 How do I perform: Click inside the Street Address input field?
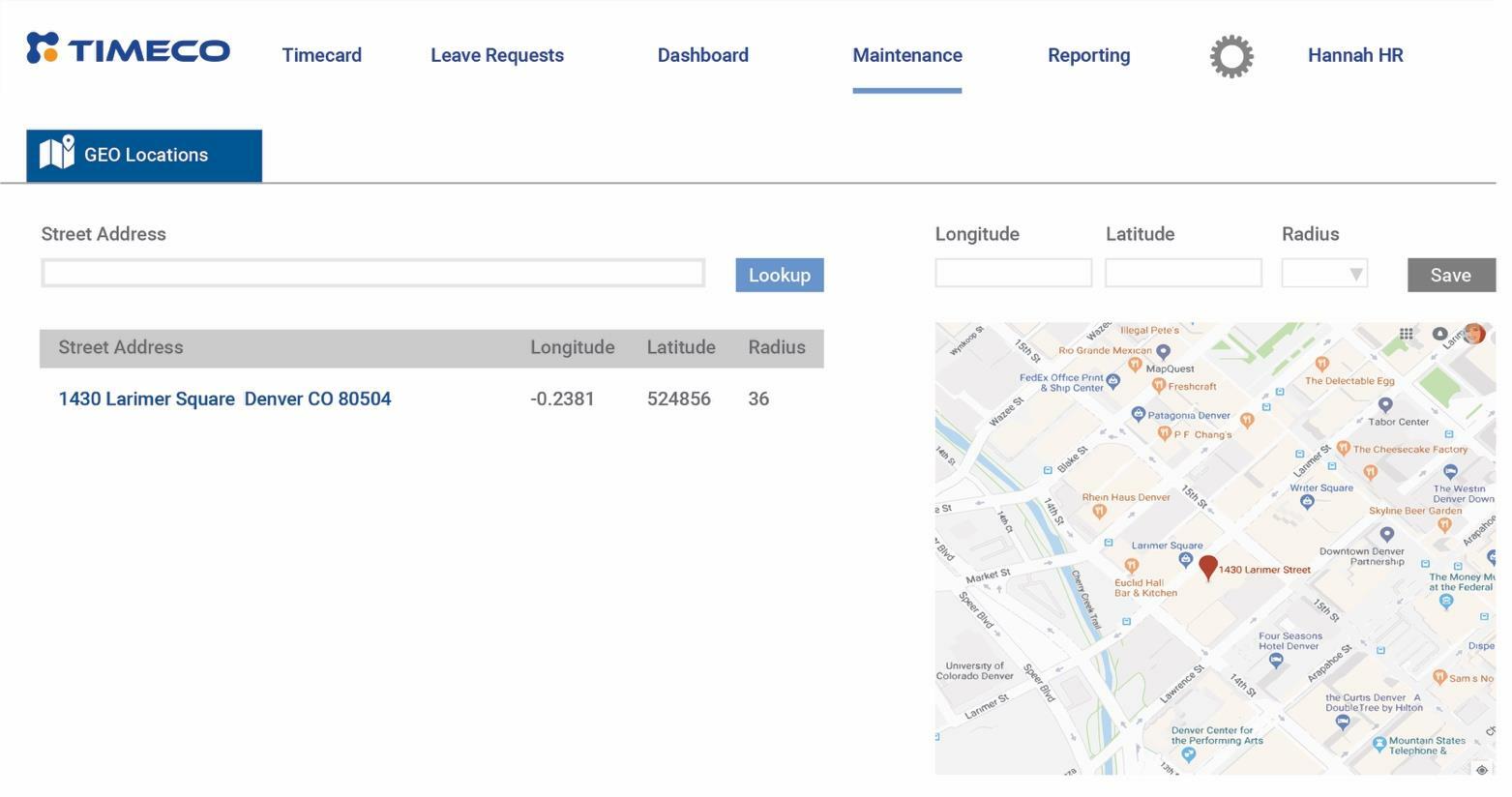(x=372, y=273)
